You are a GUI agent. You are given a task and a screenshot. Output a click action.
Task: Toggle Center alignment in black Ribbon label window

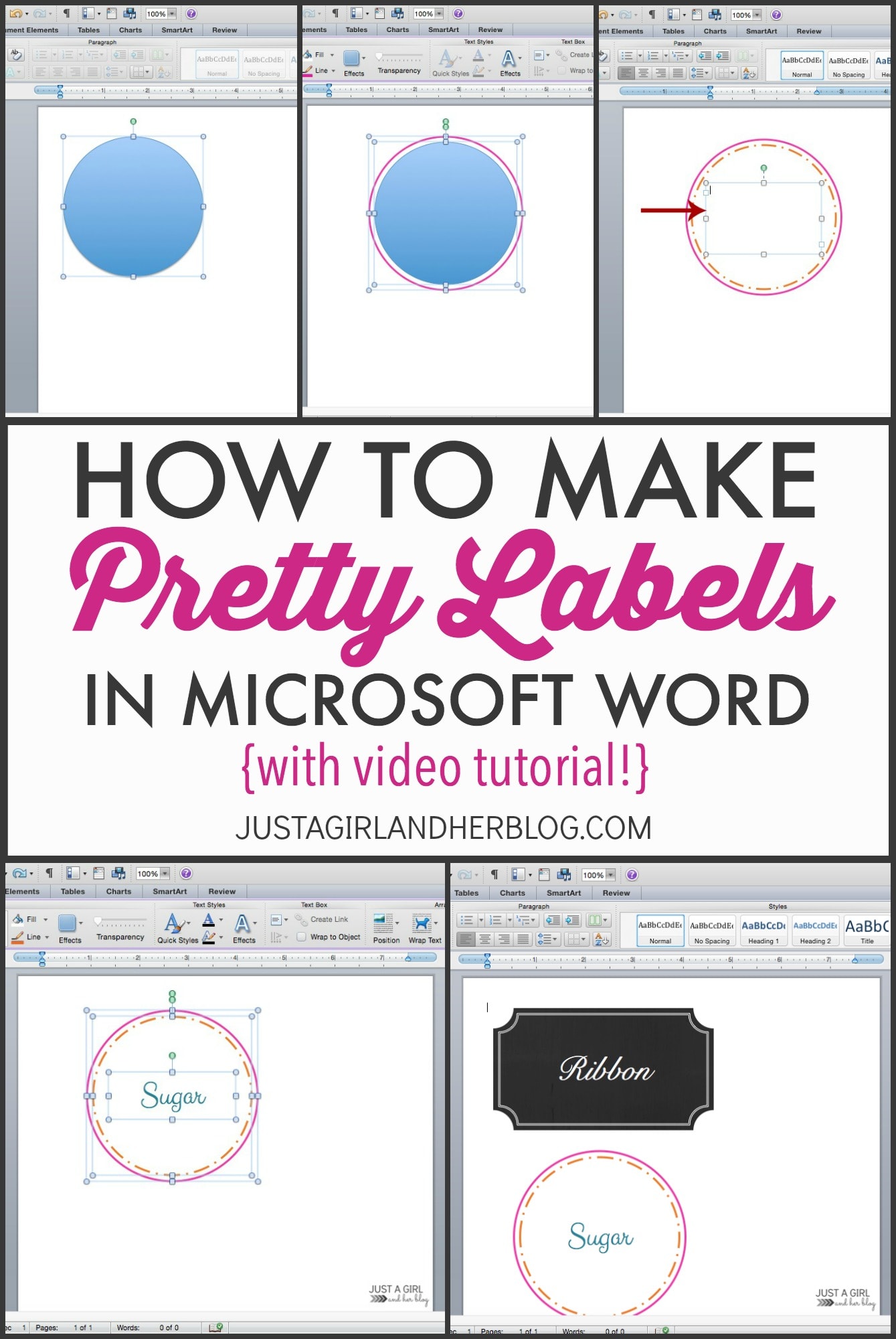coord(485,939)
